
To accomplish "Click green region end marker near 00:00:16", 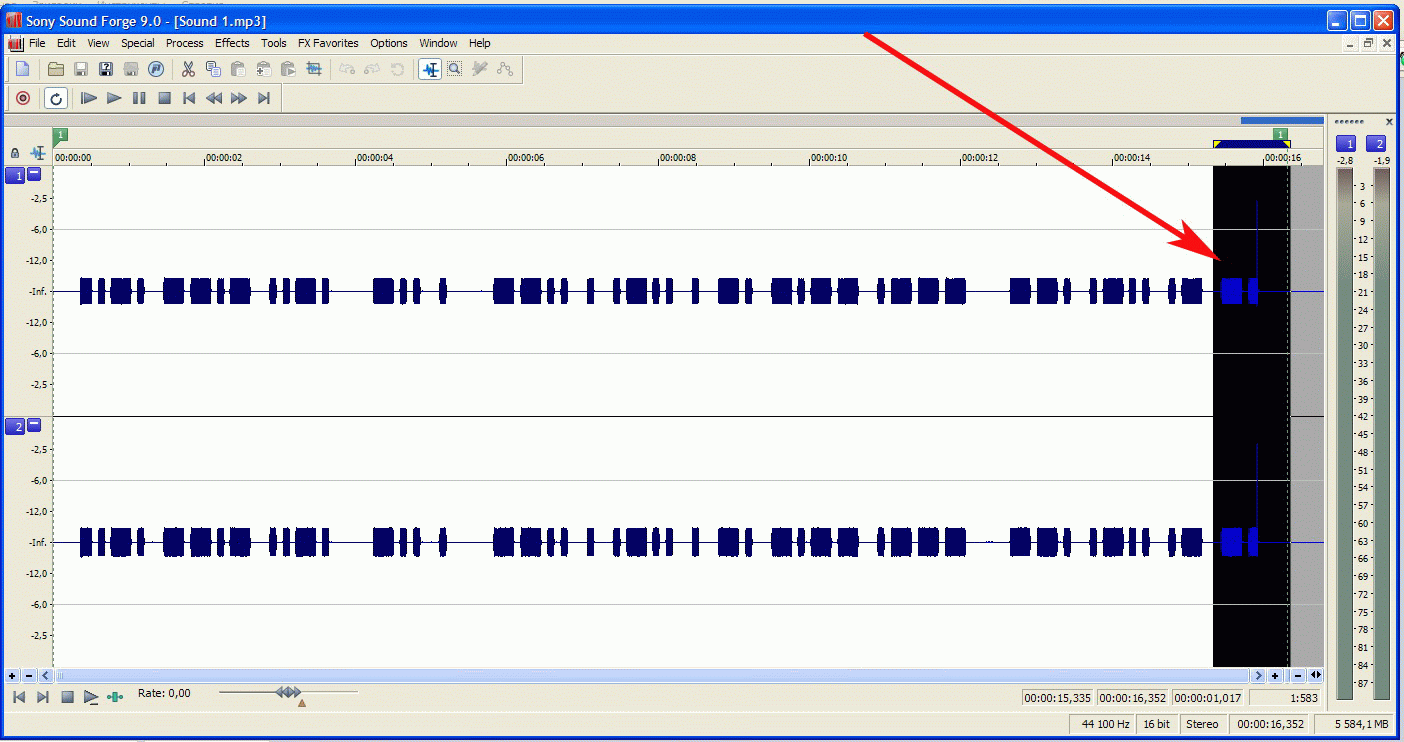I will [1280, 134].
